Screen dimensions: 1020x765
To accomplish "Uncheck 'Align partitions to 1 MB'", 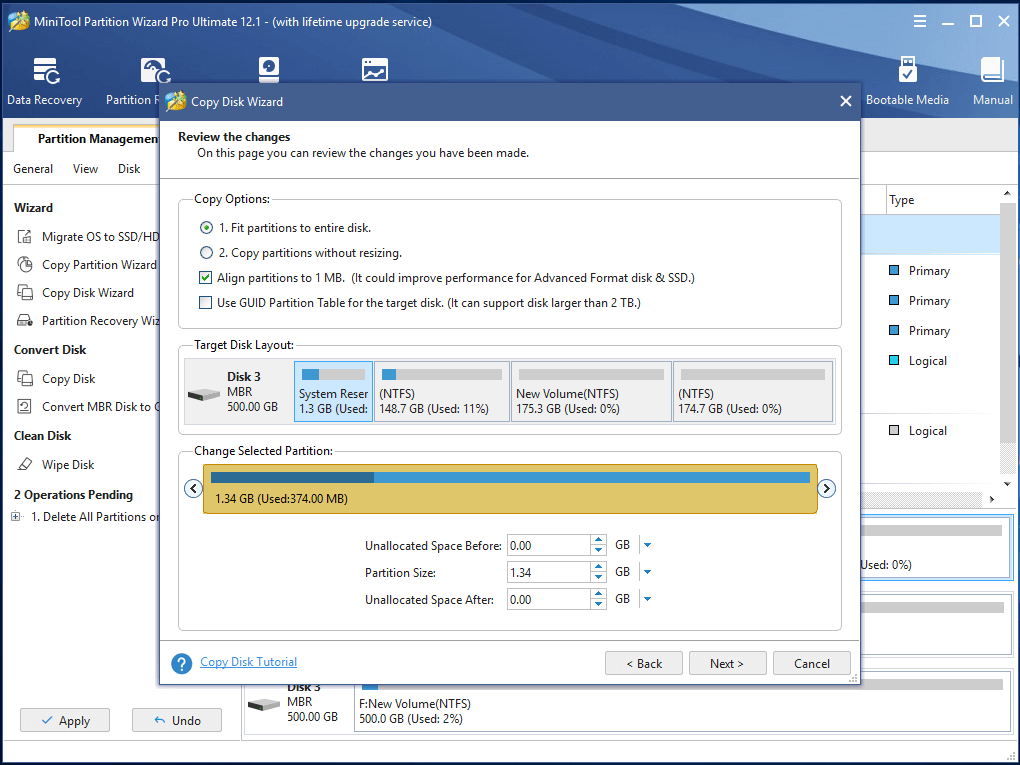I will coord(206,278).
